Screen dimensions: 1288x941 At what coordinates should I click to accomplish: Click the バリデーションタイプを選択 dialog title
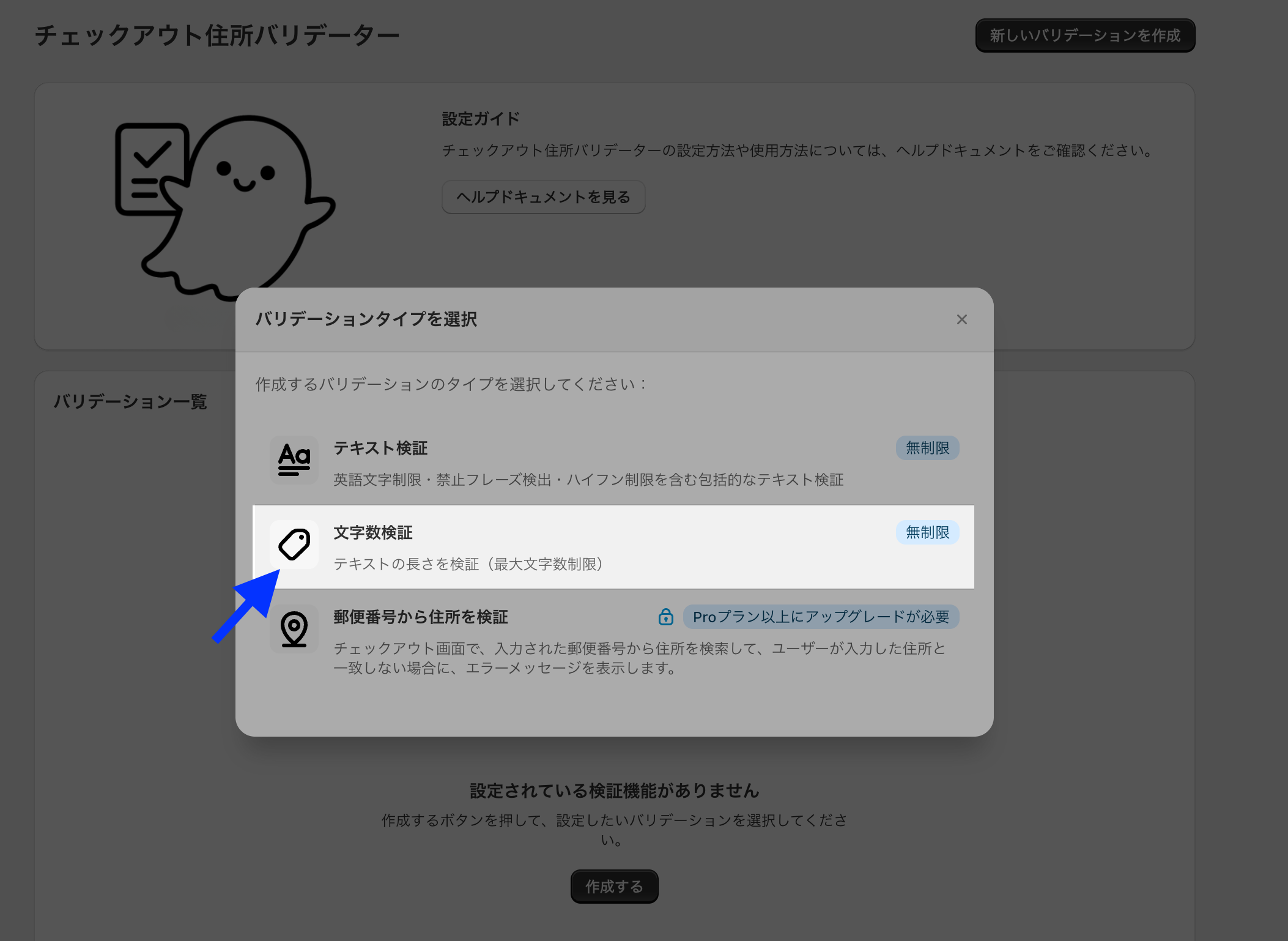pyautogui.click(x=366, y=319)
